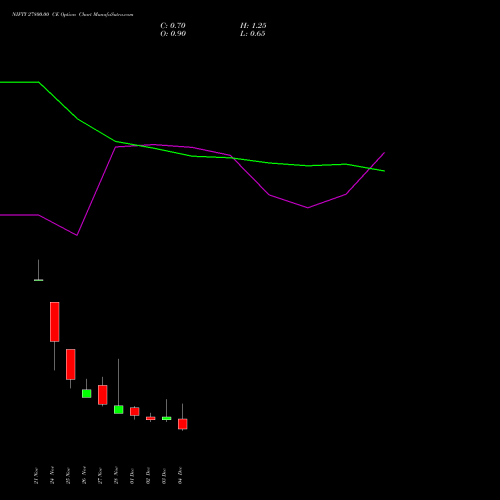Select the red candlestick for 25 Nov
Viewport: 500px width, 500px height.
(71, 364)
